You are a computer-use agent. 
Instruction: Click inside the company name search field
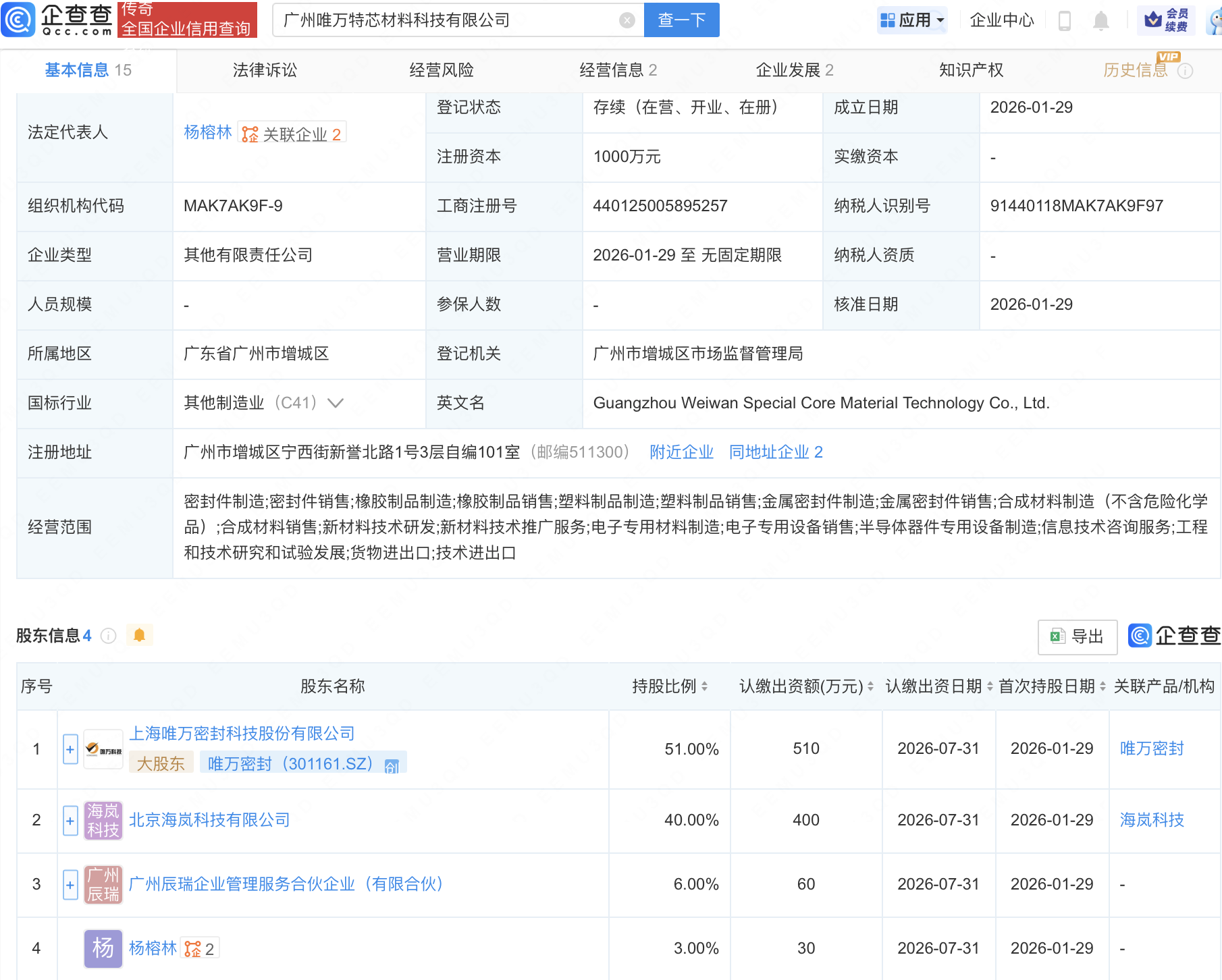click(x=439, y=20)
